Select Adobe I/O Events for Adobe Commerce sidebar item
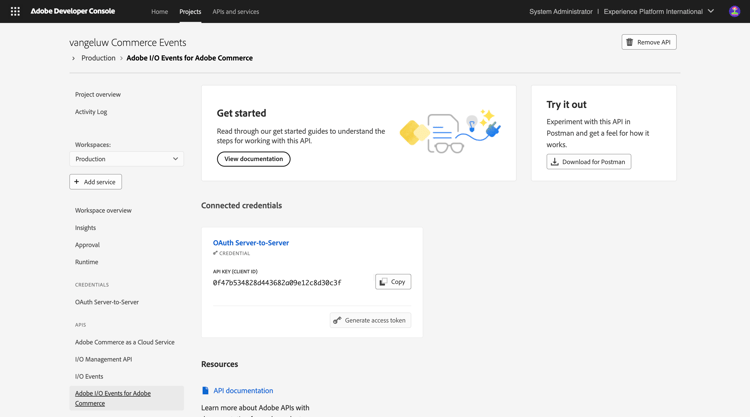 tap(127, 398)
